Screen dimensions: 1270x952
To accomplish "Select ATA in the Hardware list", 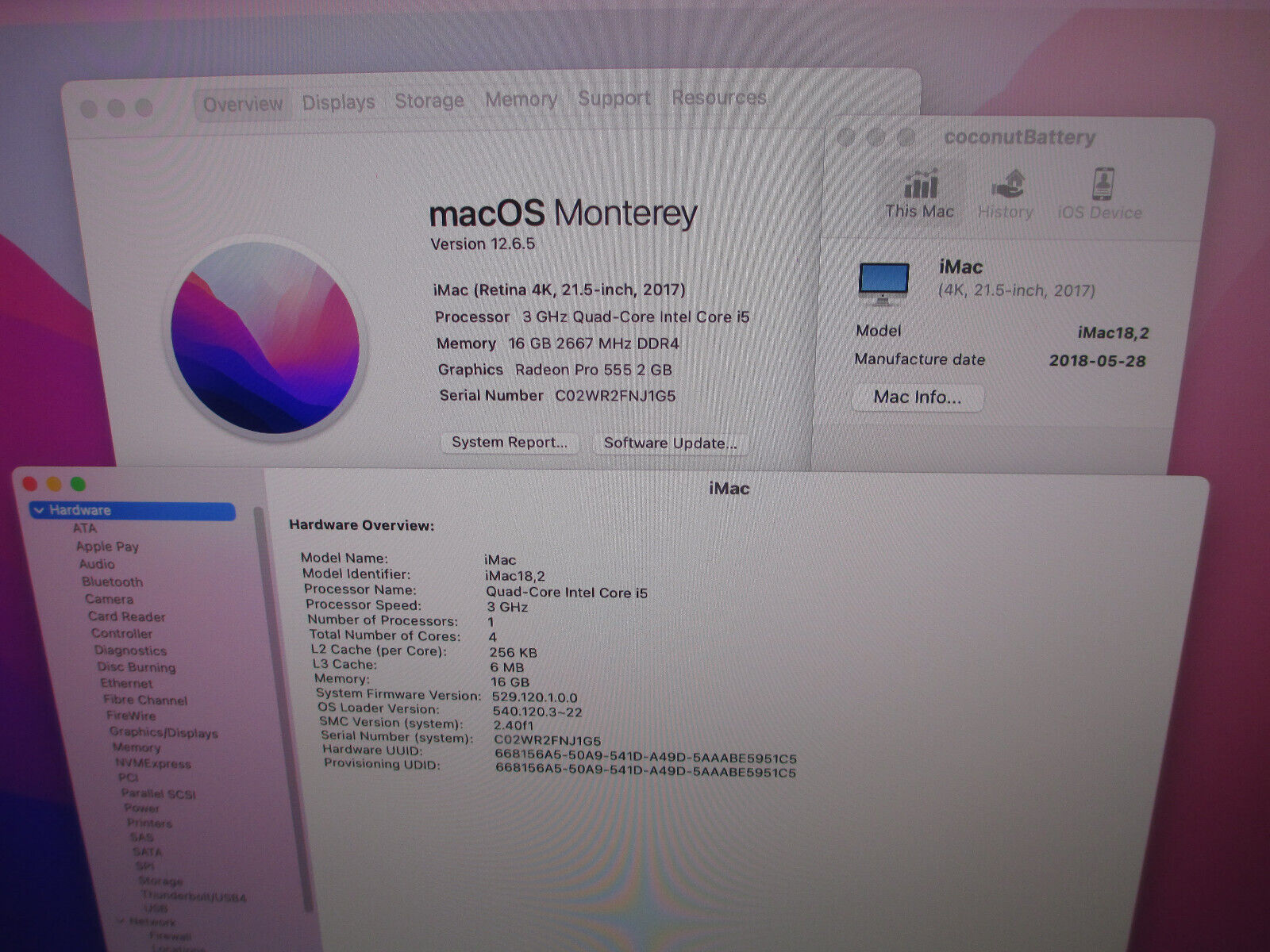I will pyautogui.click(x=85, y=528).
